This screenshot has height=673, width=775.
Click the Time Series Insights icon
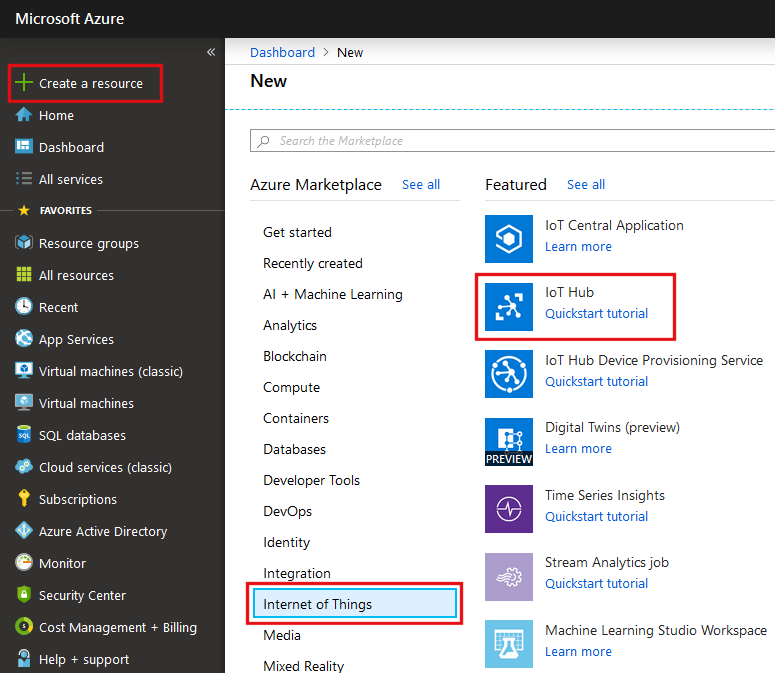coord(509,509)
